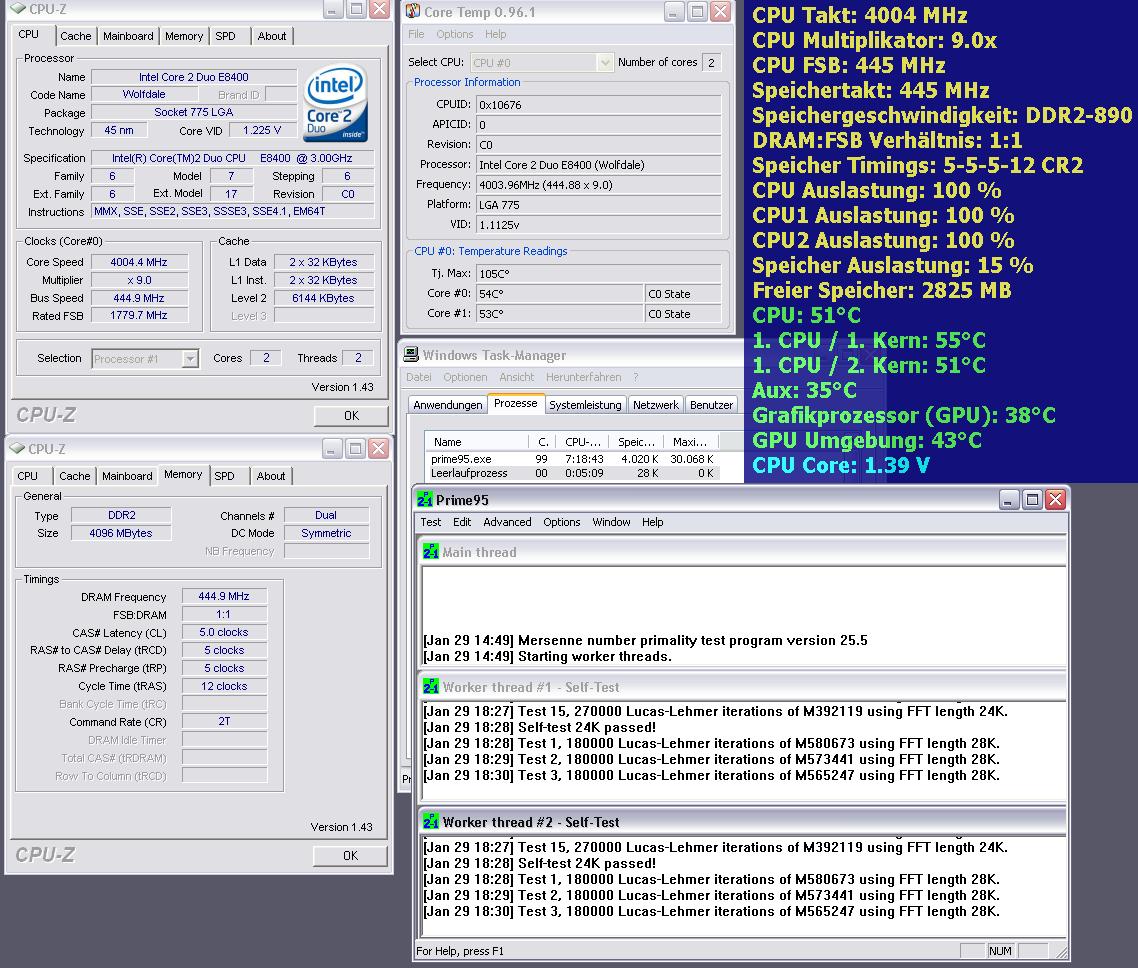Open SPD tab in top CPU-Z window
The height and width of the screenshot is (968, 1138).
225,36
